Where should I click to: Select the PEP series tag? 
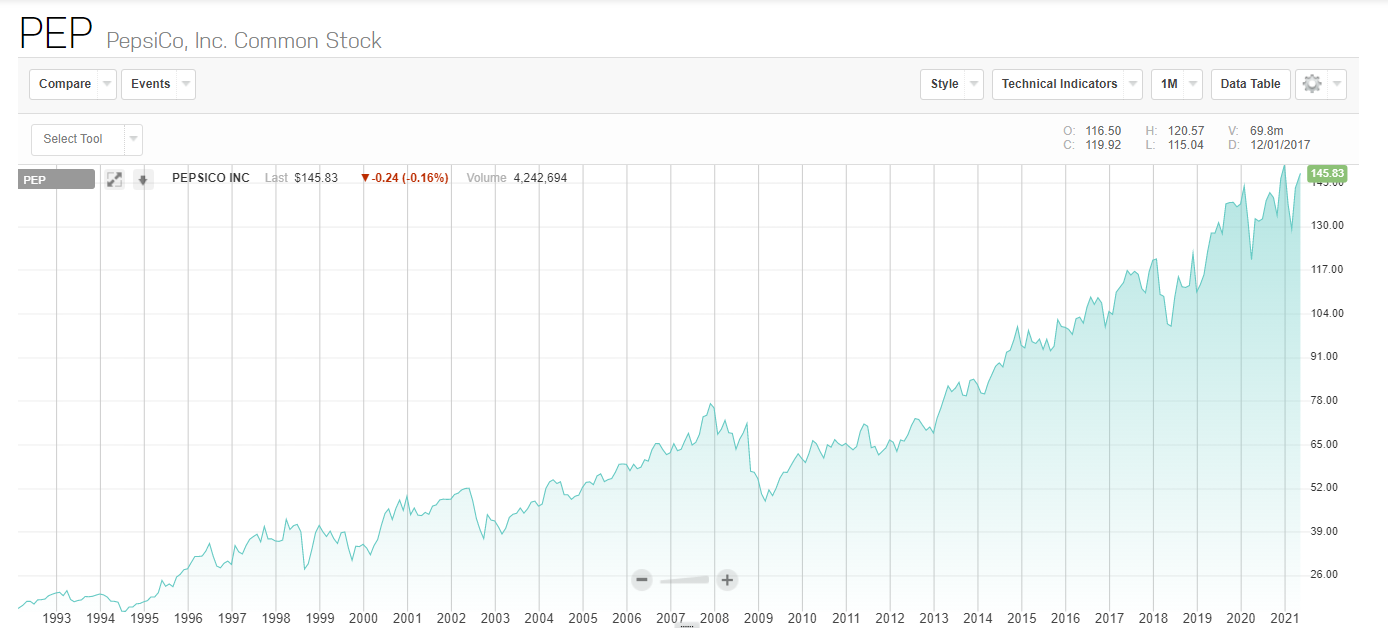57,179
